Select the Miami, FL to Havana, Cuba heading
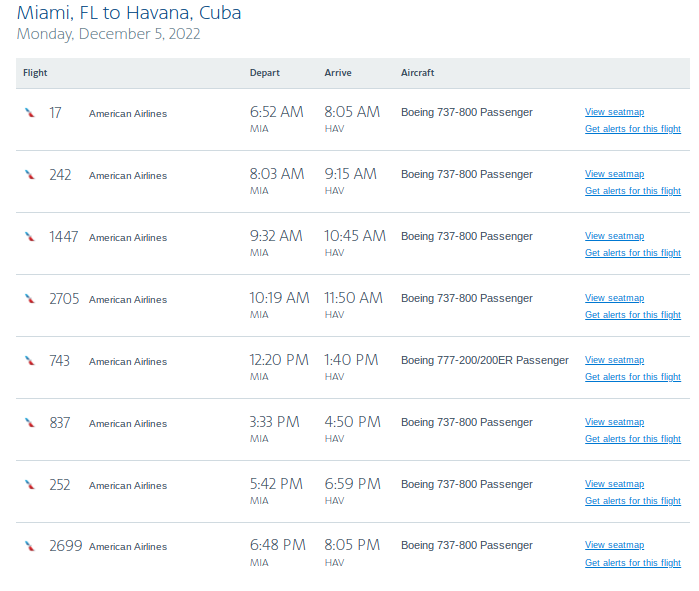This screenshot has width=699, height=591. click(129, 13)
